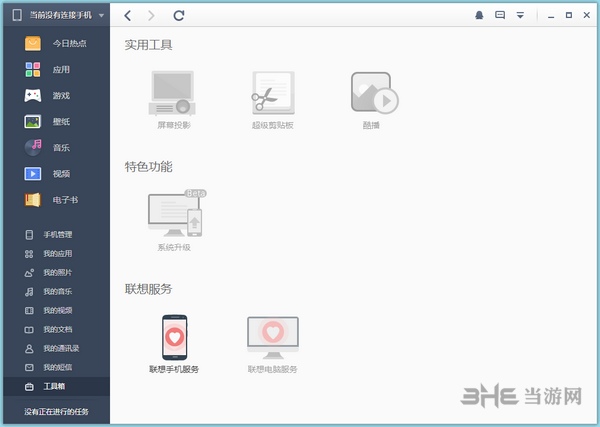Screen dimensions: 600x427
Task: Open the 联想手机服务 phone icon
Action: 174,337
